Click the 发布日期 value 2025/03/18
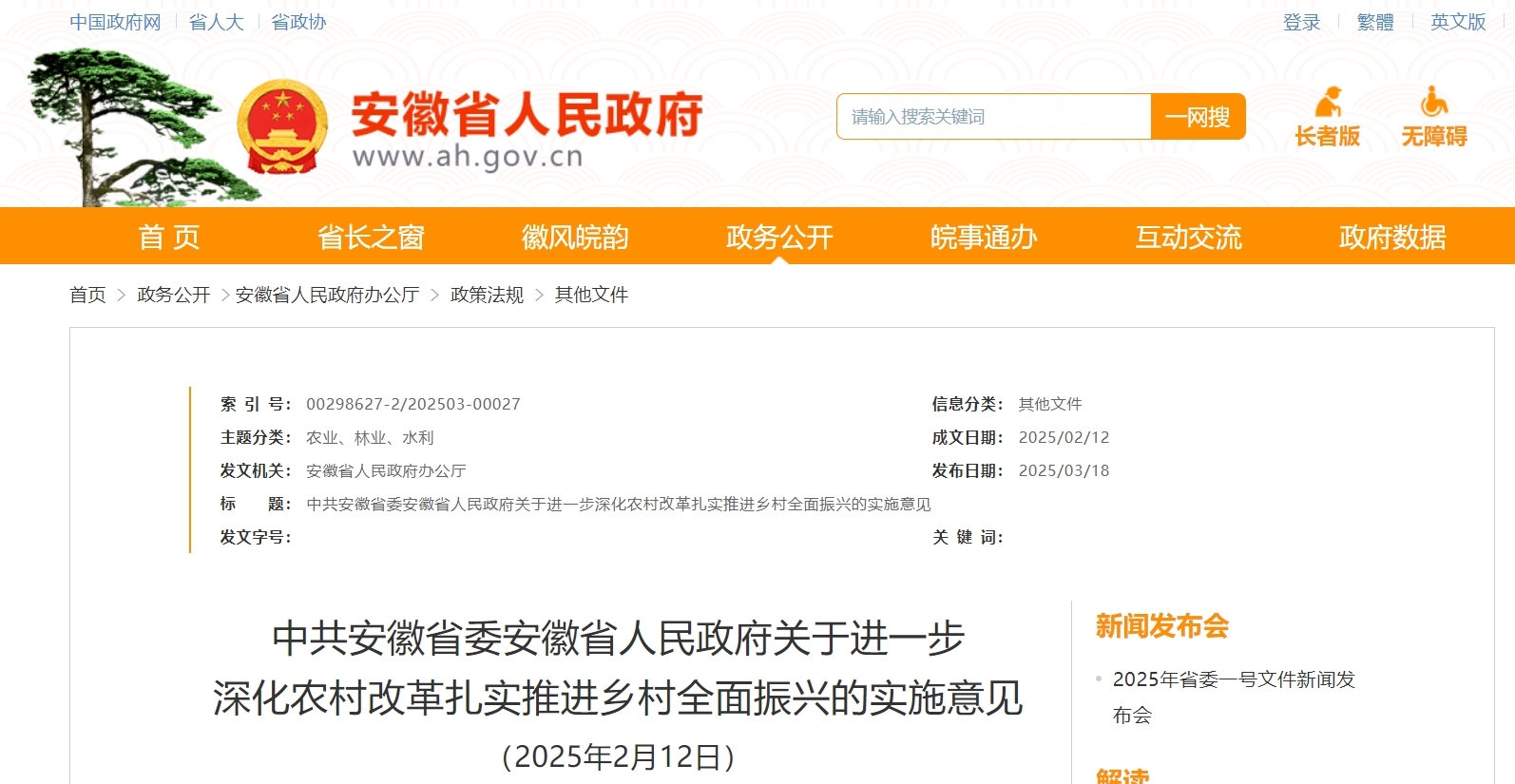 click(1064, 470)
